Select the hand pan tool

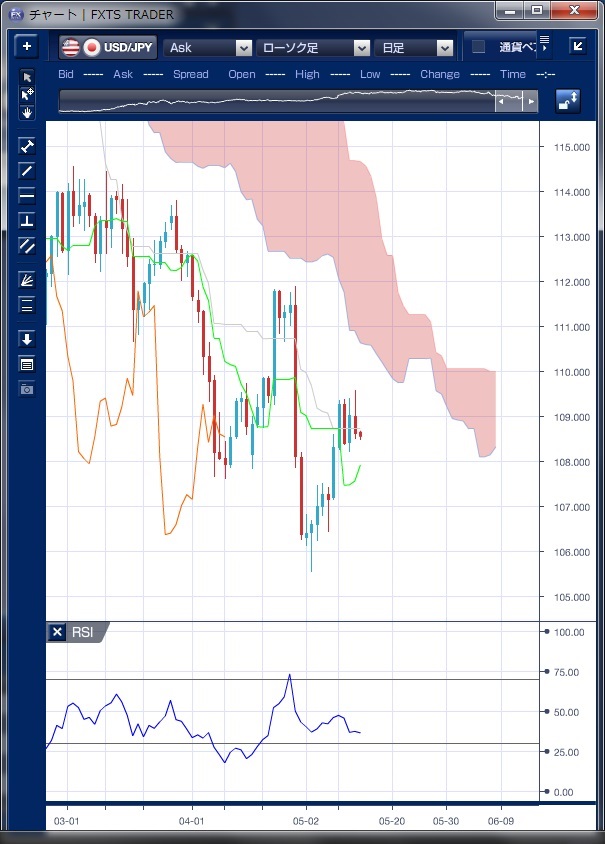point(27,112)
